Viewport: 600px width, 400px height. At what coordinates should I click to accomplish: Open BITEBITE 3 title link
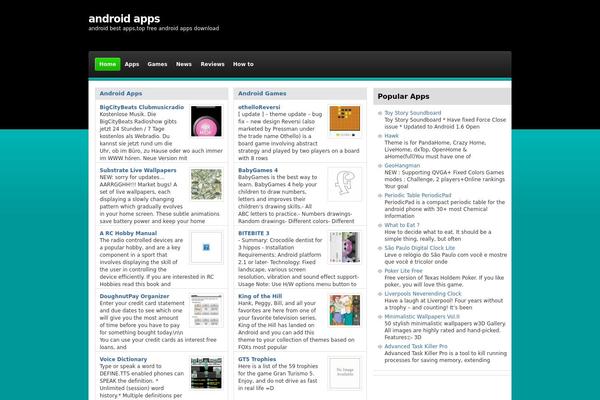pos(254,233)
